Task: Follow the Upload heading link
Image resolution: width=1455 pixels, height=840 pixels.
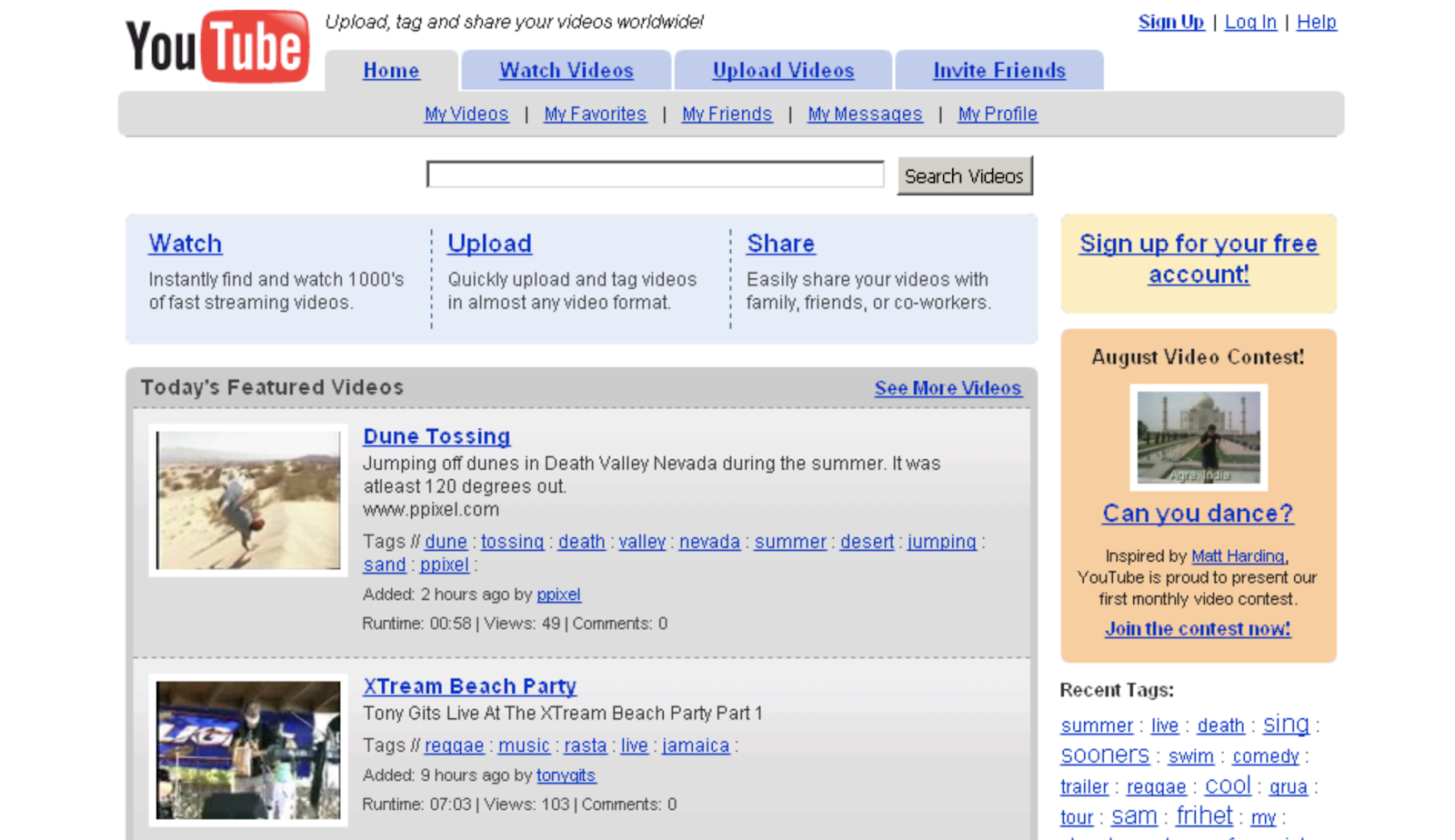Action: pos(489,244)
